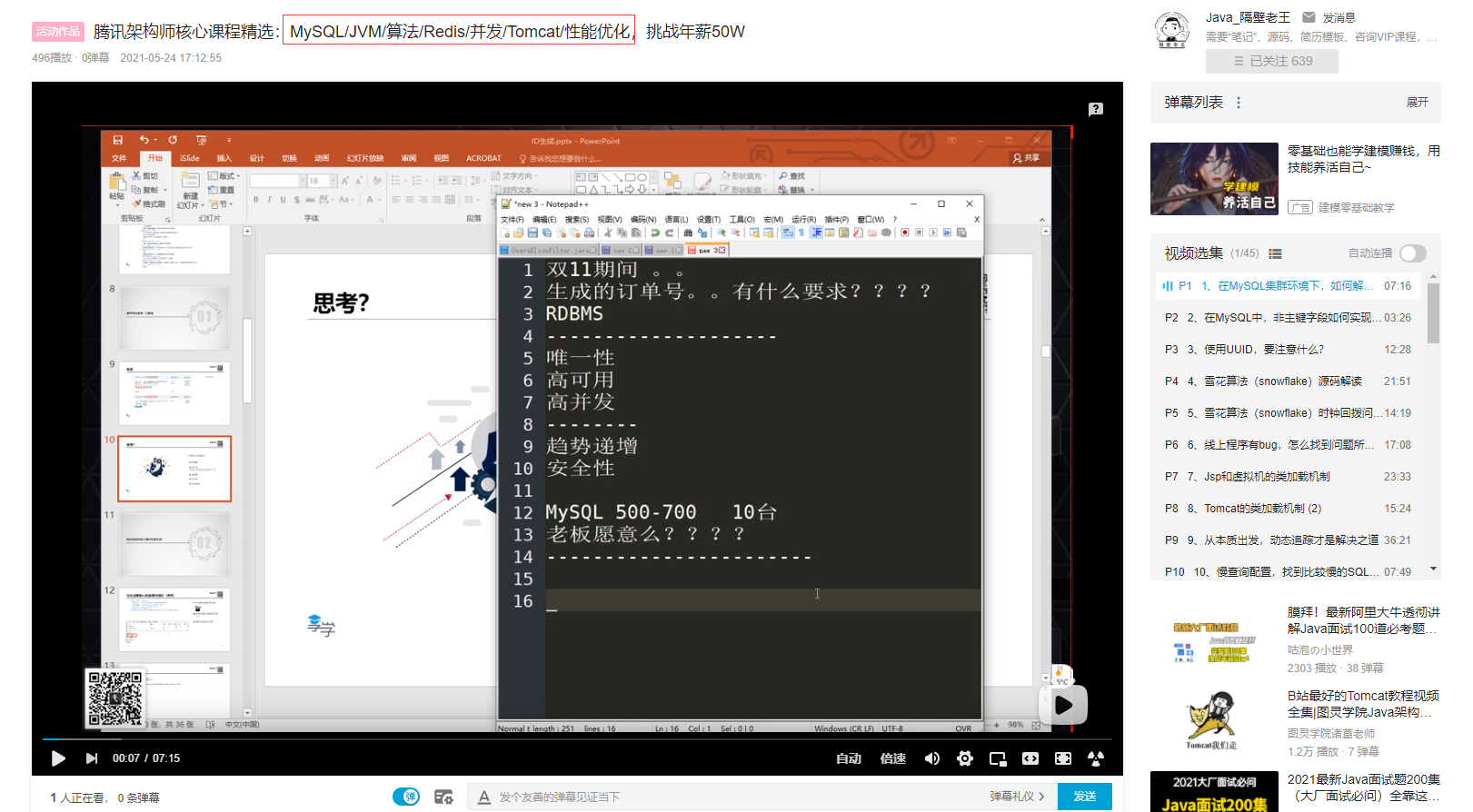Image resolution: width=1473 pixels, height=812 pixels.
Task: Click the 00:07 / 07:15 time display
Action: coord(146,758)
